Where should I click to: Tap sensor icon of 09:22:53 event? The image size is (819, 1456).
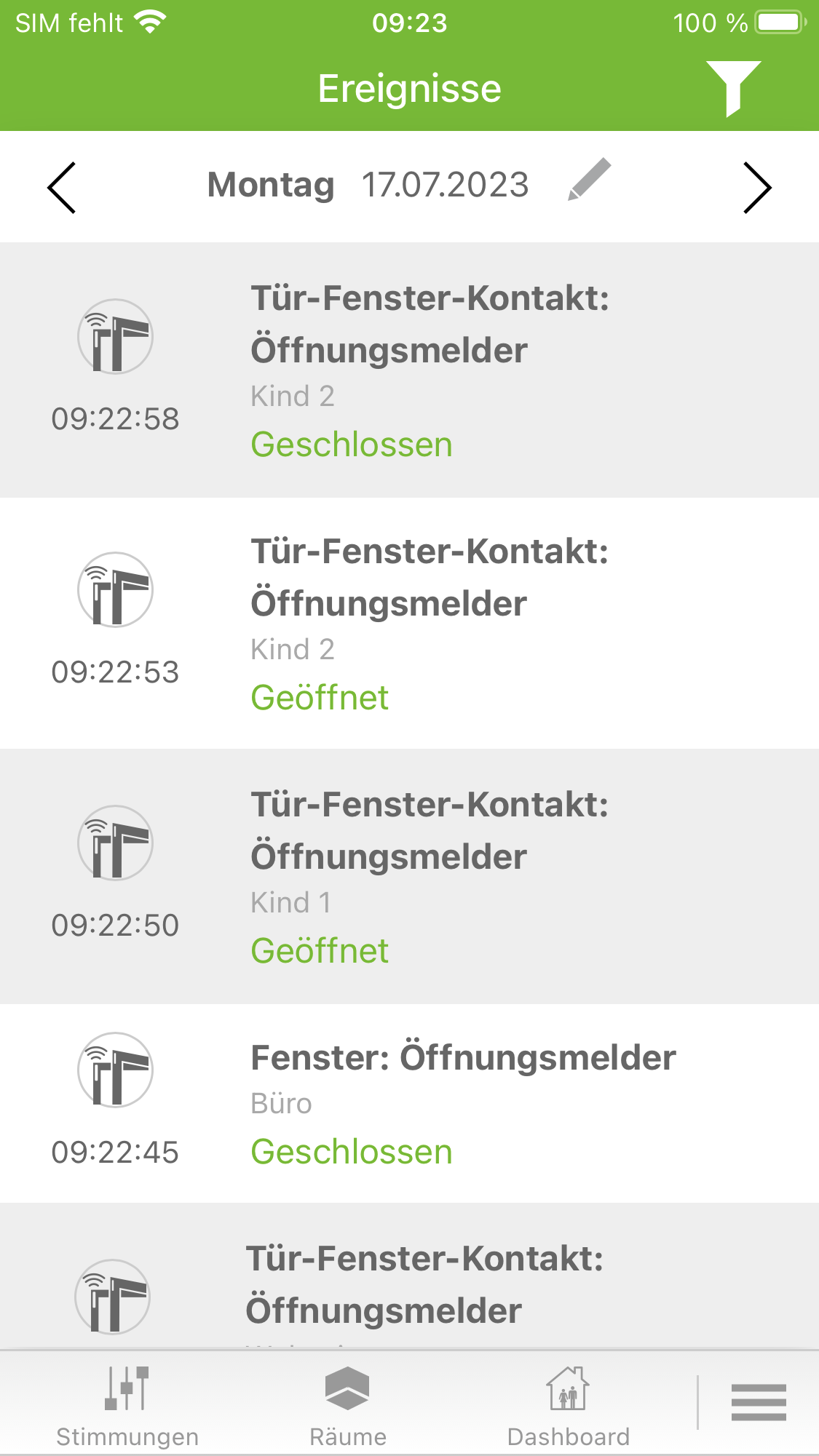click(115, 589)
